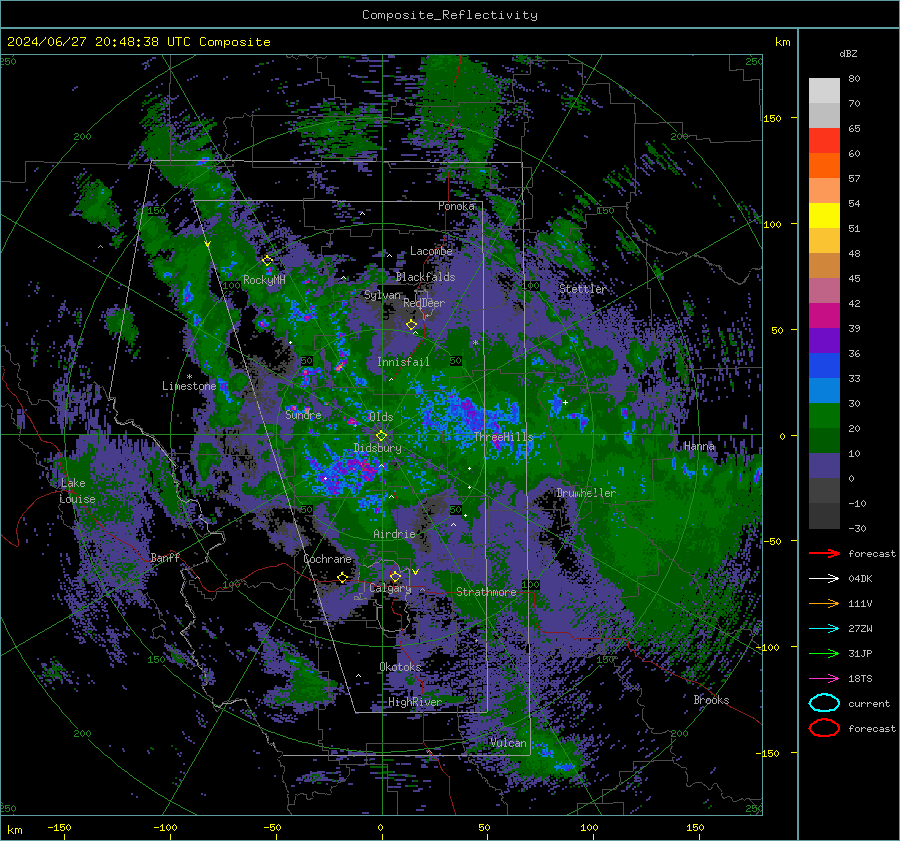Click the ThreeHills city label
Image resolution: width=900 pixels, height=841 pixels.
click(503, 437)
